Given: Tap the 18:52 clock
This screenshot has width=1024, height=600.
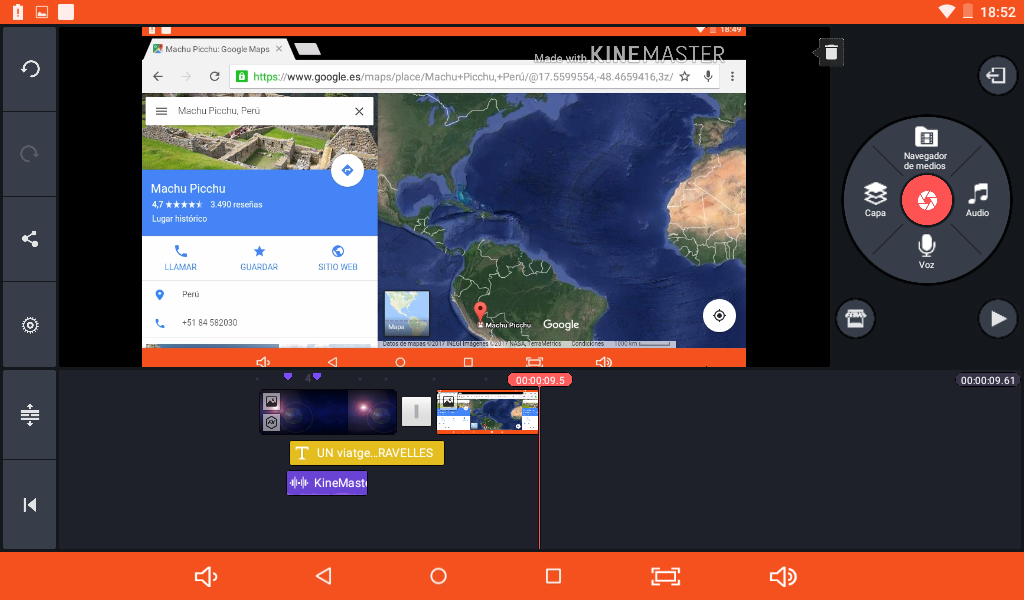Looking at the screenshot, I should click(x=997, y=12).
